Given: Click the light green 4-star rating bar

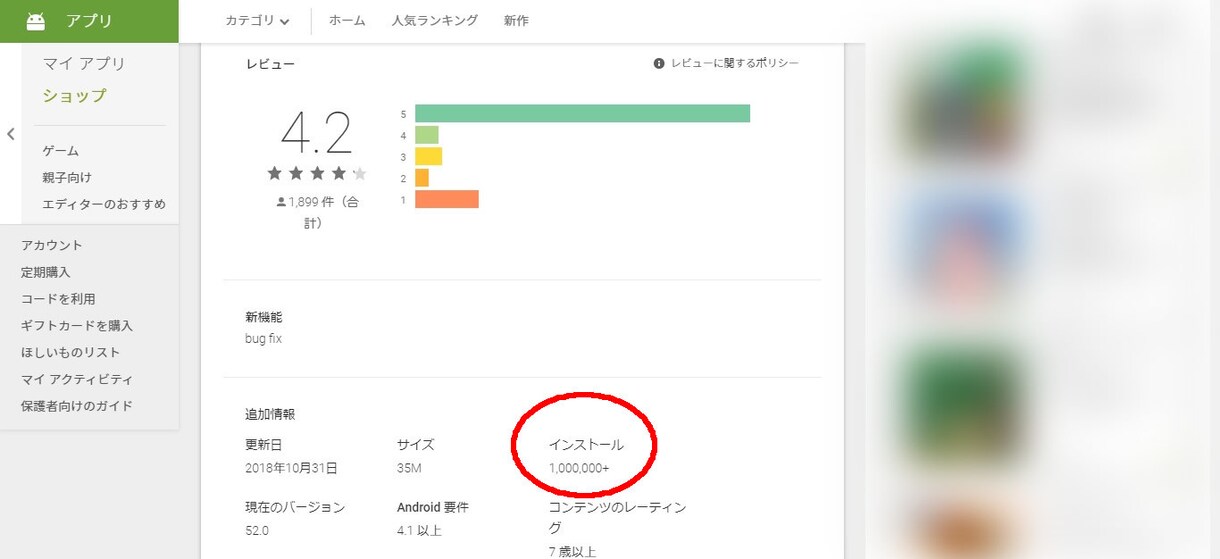Looking at the screenshot, I should coord(427,135).
